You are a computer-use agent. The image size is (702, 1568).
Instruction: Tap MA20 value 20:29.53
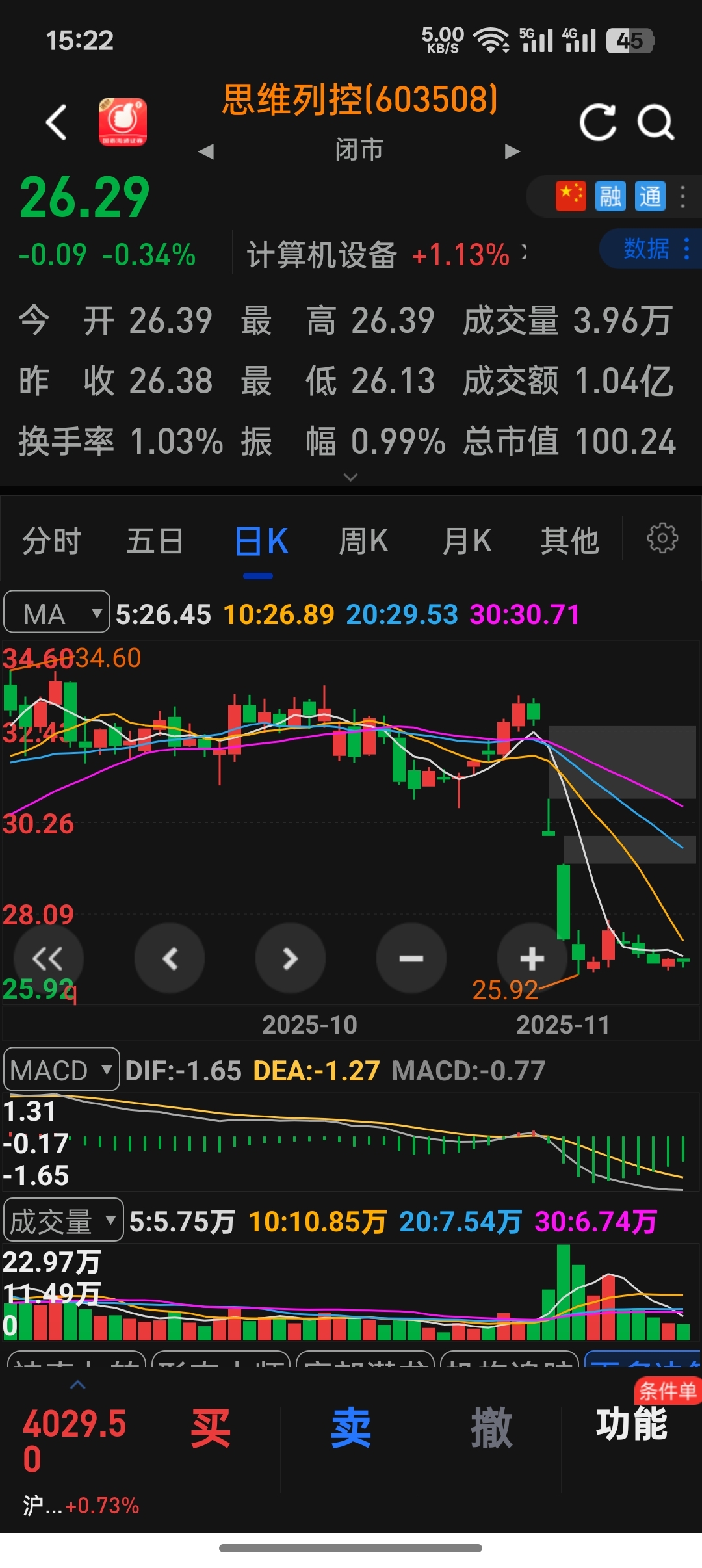click(x=402, y=614)
